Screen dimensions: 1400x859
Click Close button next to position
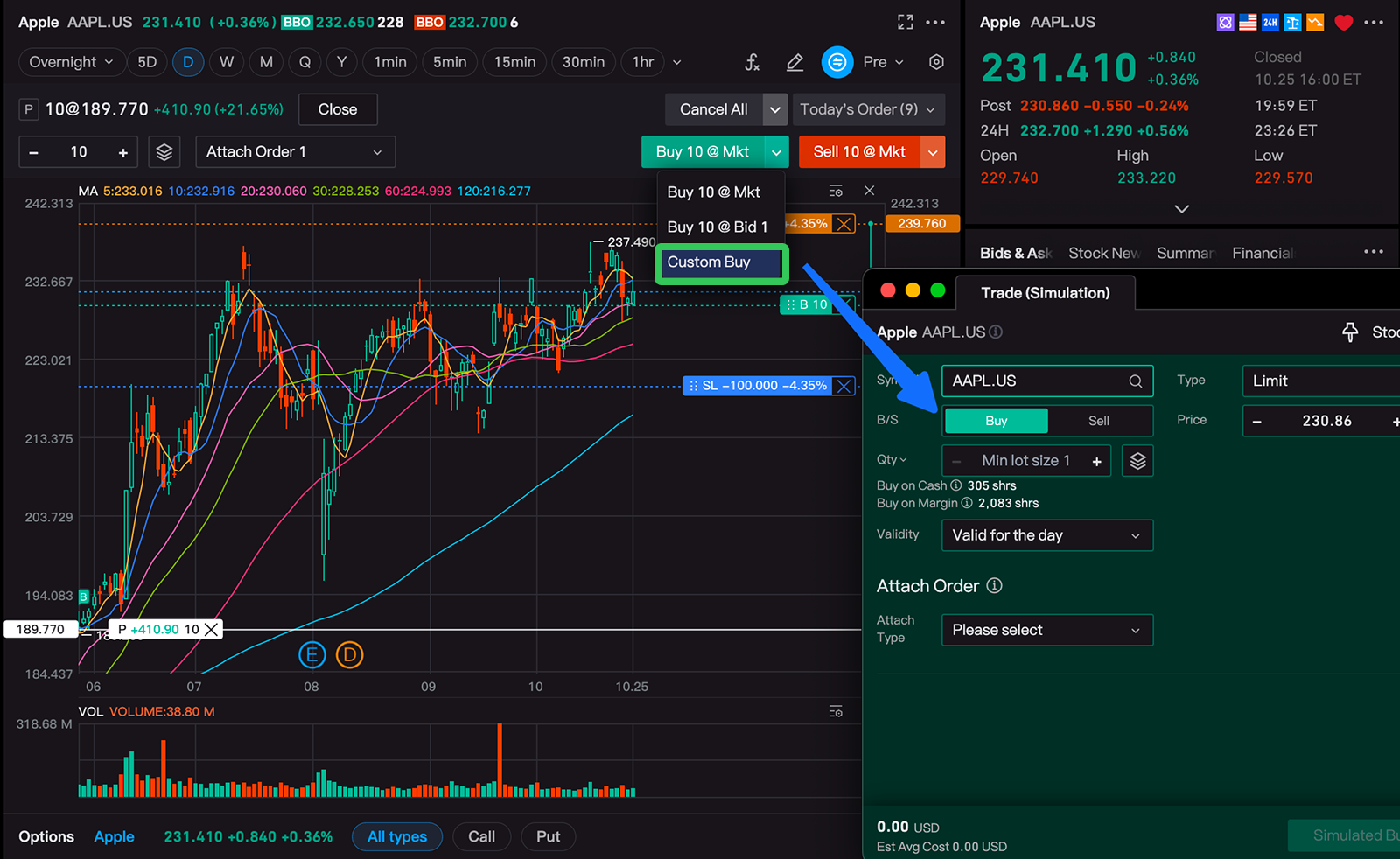click(338, 109)
